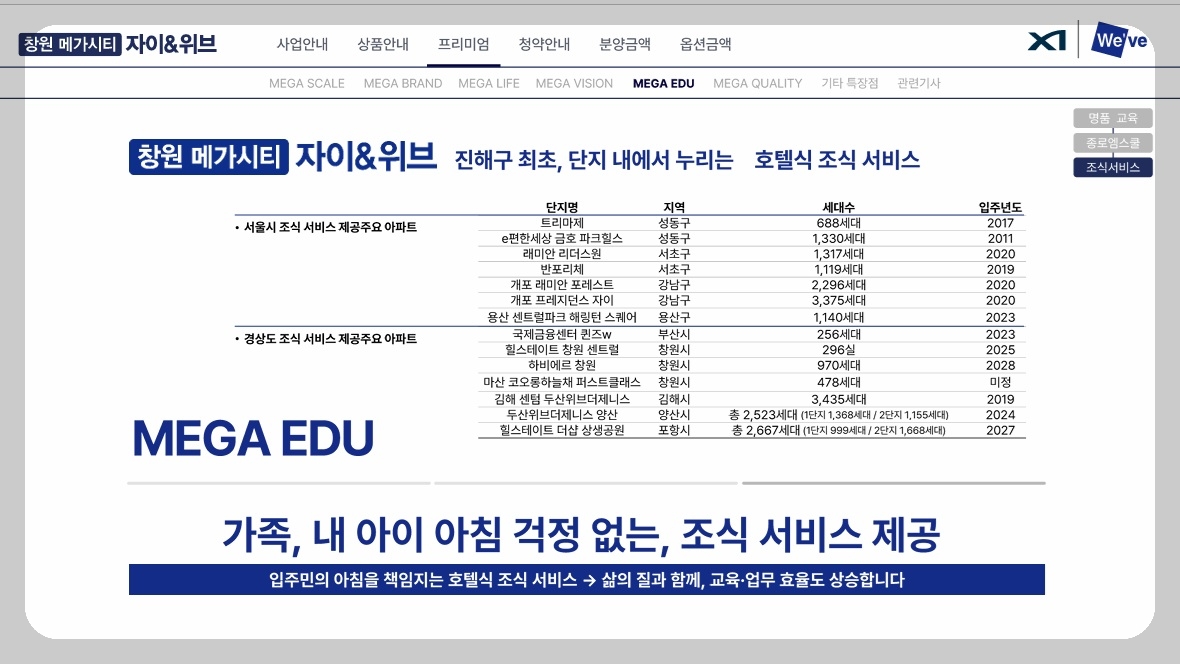
Task: Select the 프리미엄 menu item
Action: point(464,44)
